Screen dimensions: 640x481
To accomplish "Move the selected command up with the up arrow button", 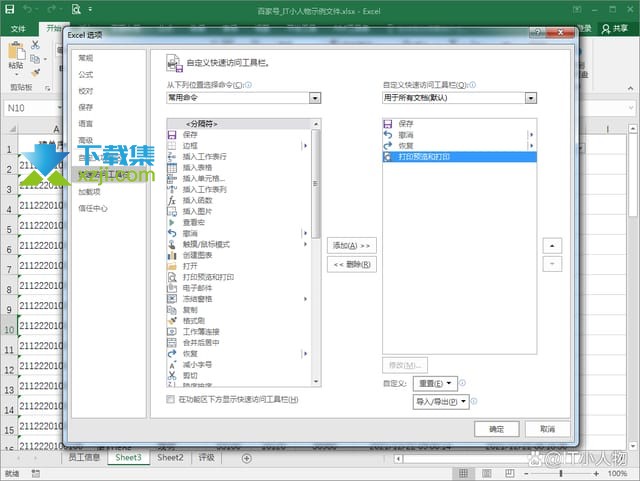I will click(552, 246).
